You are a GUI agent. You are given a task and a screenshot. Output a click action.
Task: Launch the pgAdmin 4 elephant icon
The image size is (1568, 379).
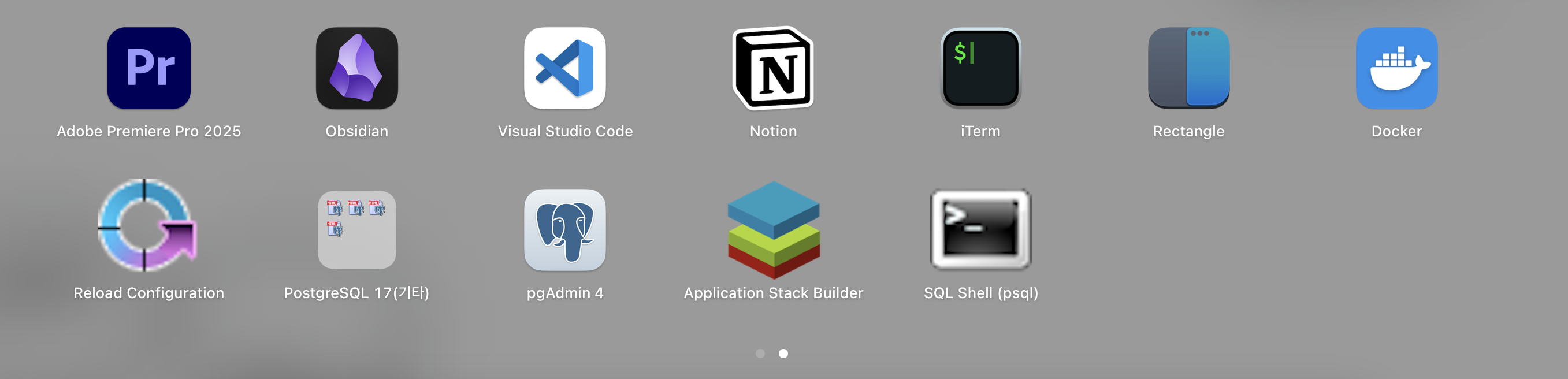tap(565, 230)
